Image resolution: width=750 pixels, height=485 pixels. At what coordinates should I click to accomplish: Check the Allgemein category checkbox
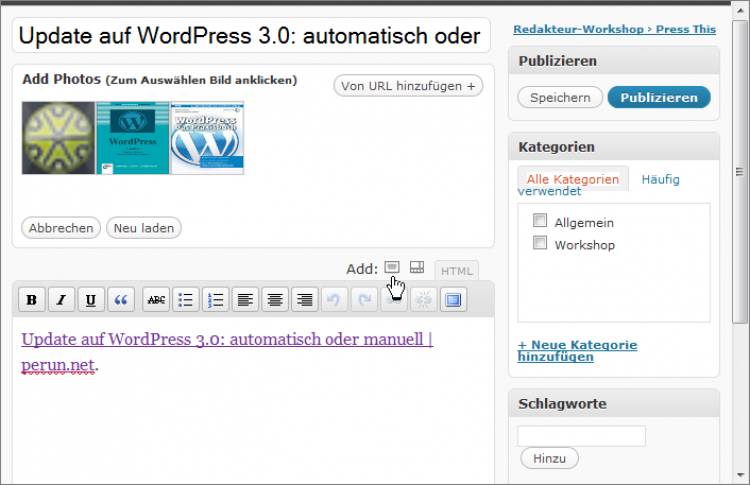pyautogui.click(x=540, y=221)
